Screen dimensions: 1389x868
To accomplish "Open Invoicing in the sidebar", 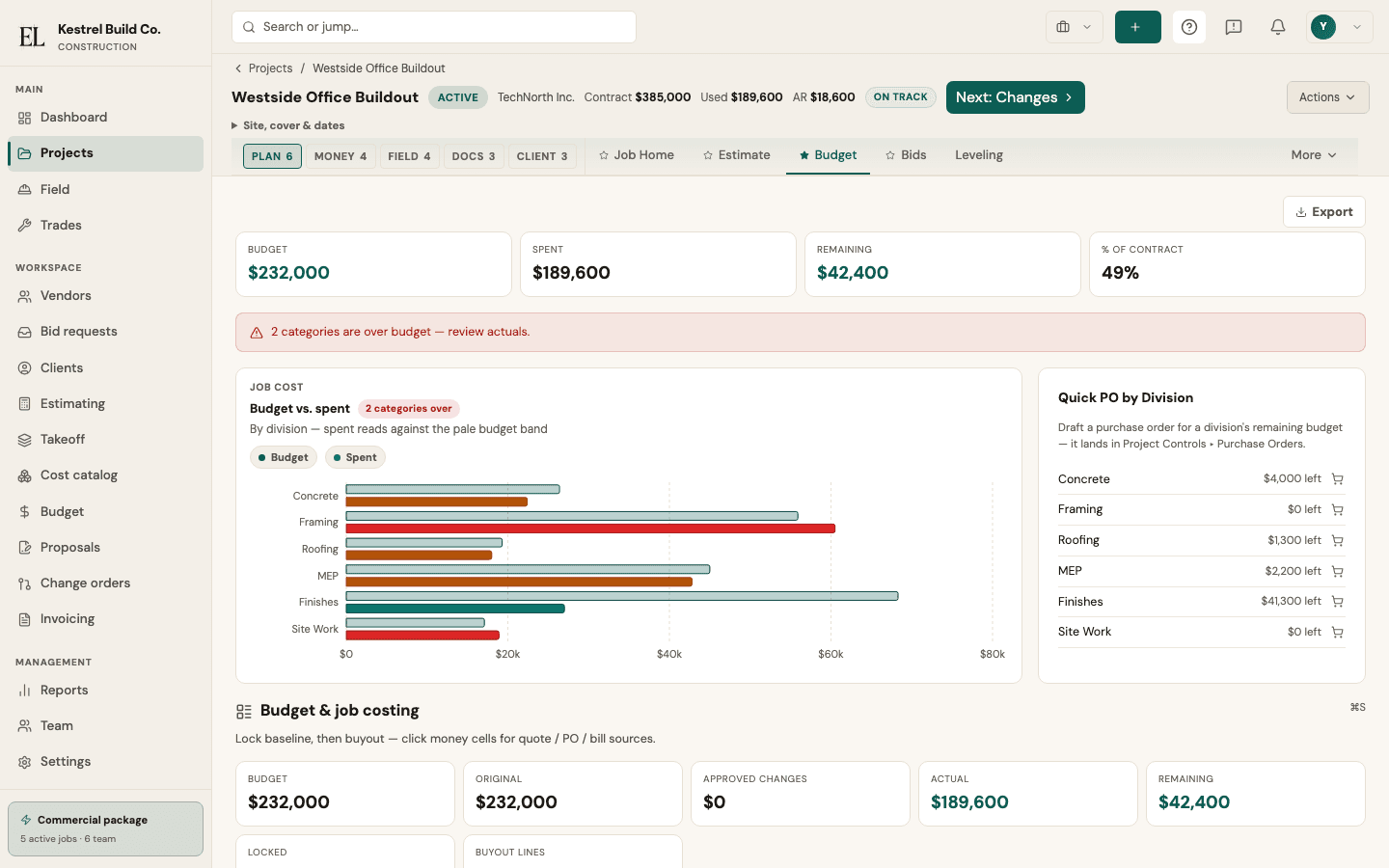I will (105, 619).
